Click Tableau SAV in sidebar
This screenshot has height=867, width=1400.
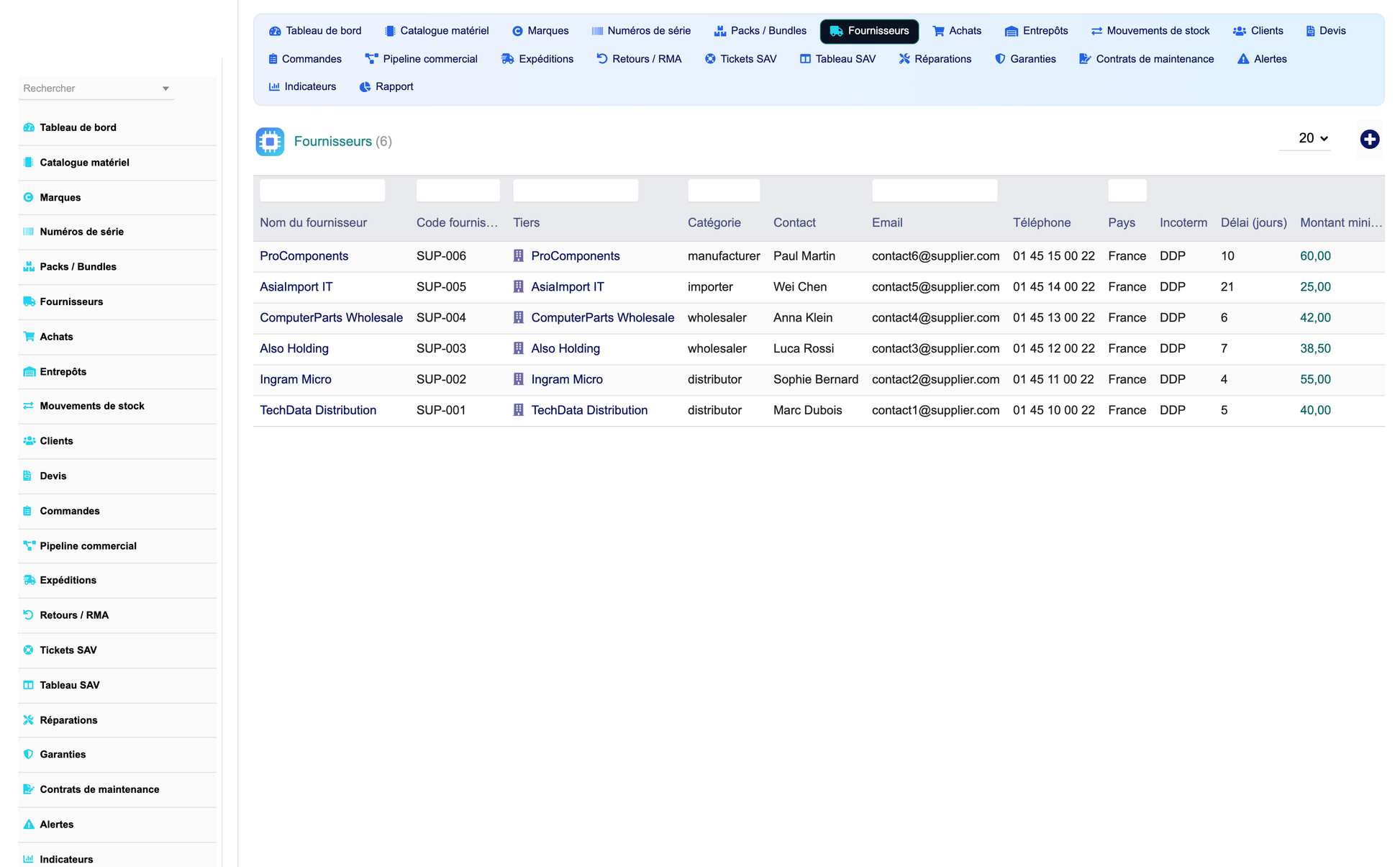tap(117, 685)
